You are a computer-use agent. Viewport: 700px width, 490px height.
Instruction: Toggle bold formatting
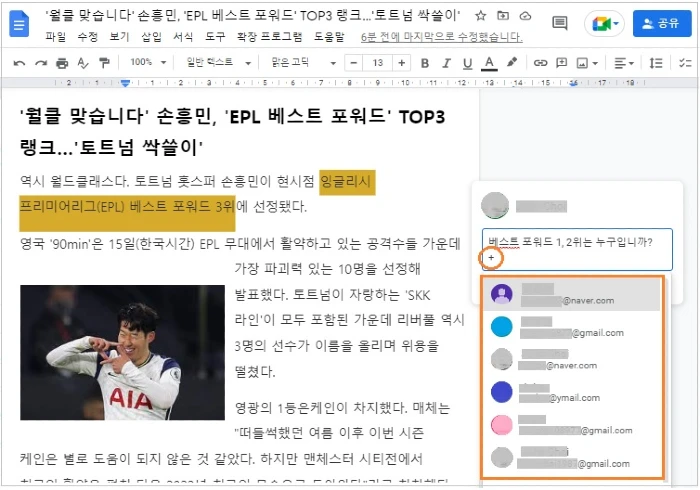click(x=425, y=63)
